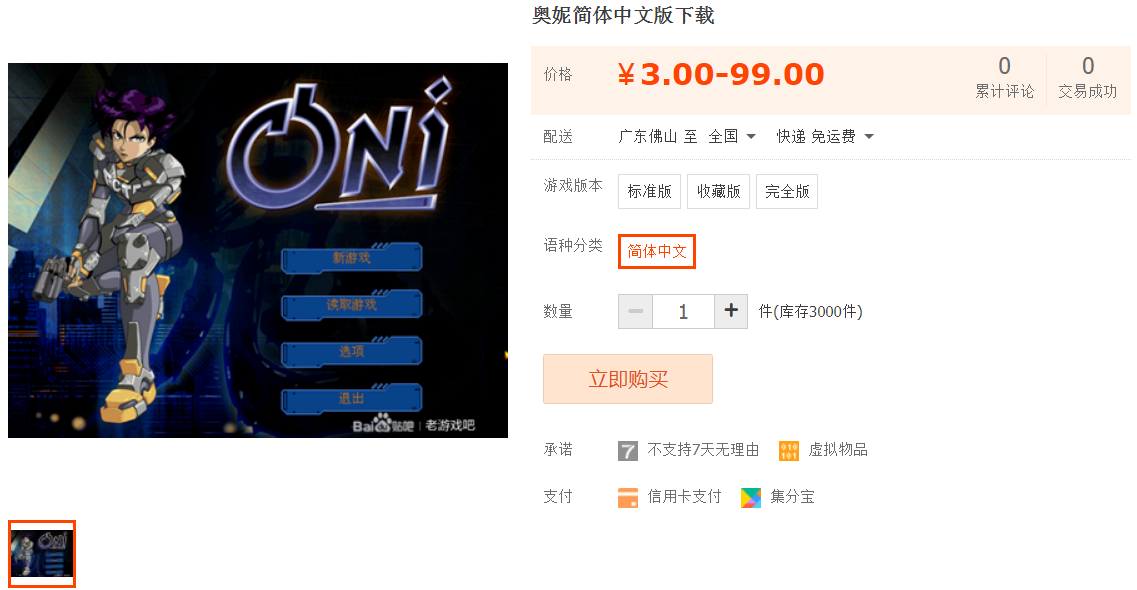Click the 集分宝 colorful icon

[x=751, y=497]
